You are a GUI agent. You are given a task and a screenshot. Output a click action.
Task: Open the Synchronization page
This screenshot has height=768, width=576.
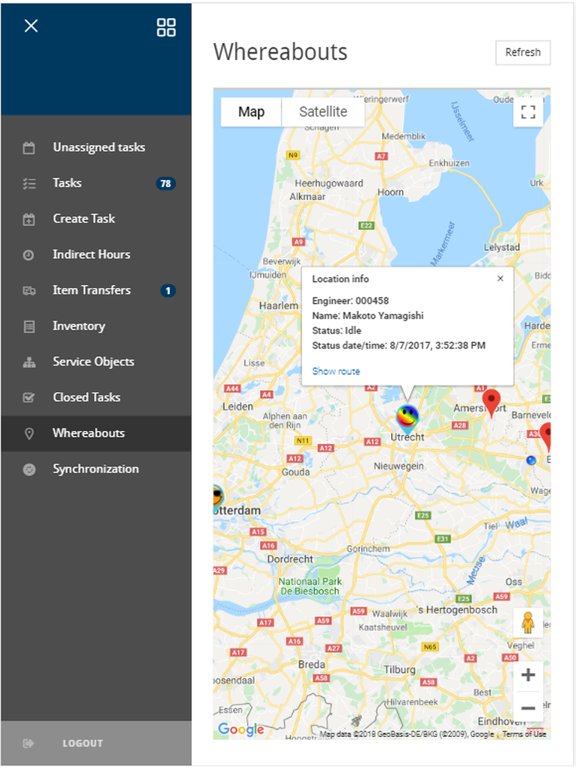96,469
